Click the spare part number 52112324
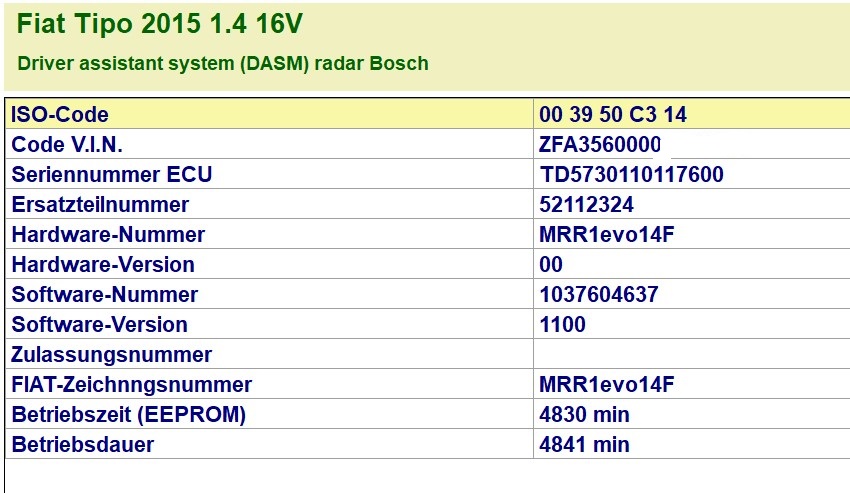The height and width of the screenshot is (493, 850). [586, 205]
